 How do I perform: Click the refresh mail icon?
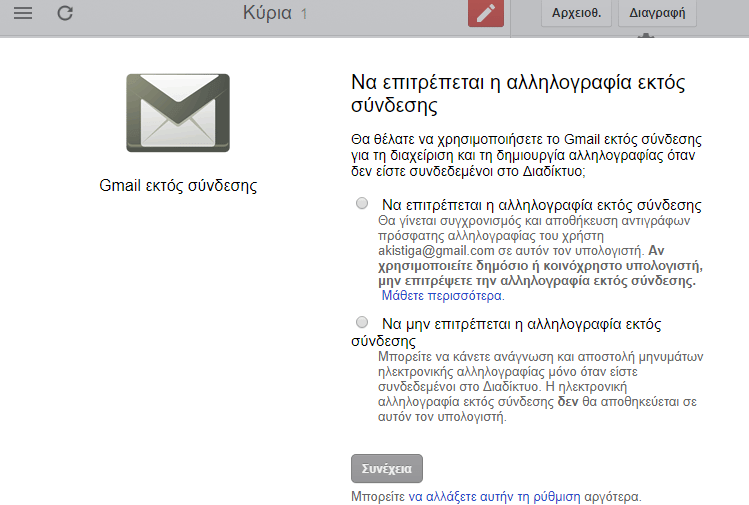click(65, 13)
